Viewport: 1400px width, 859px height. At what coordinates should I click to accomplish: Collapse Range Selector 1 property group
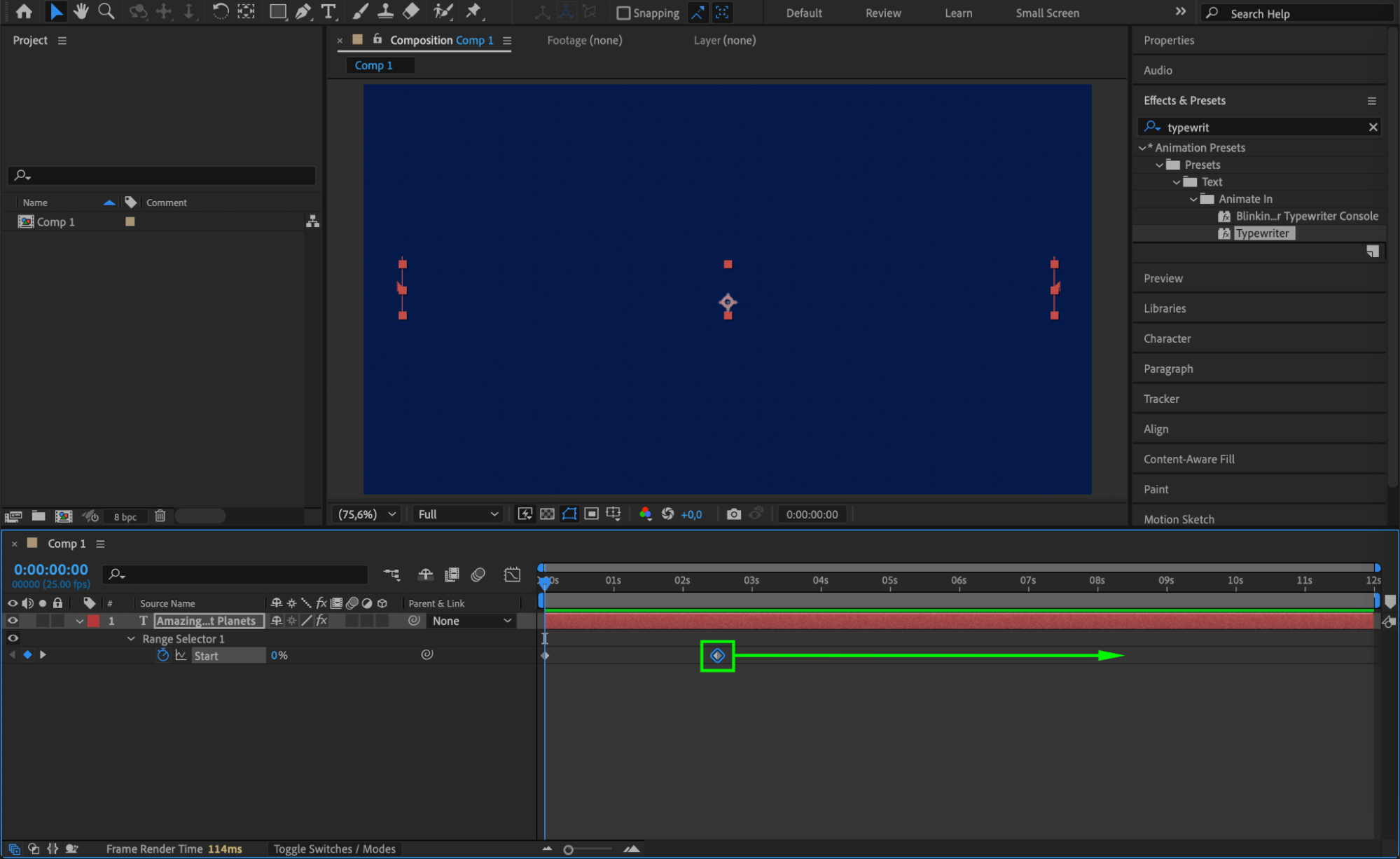(x=131, y=639)
